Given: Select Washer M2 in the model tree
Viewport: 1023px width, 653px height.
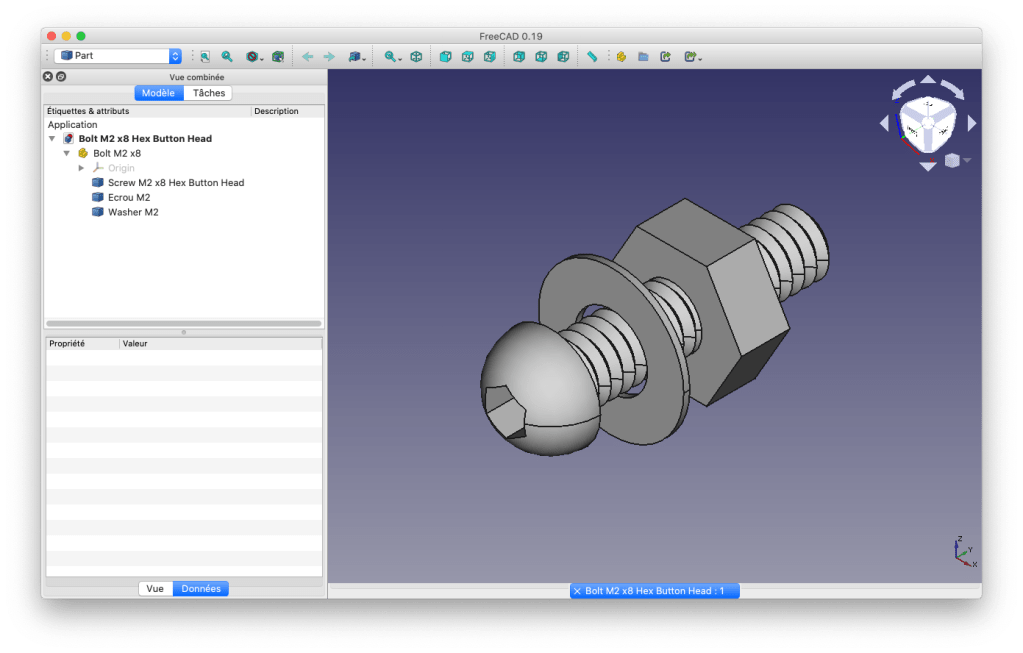Looking at the screenshot, I should point(133,212).
